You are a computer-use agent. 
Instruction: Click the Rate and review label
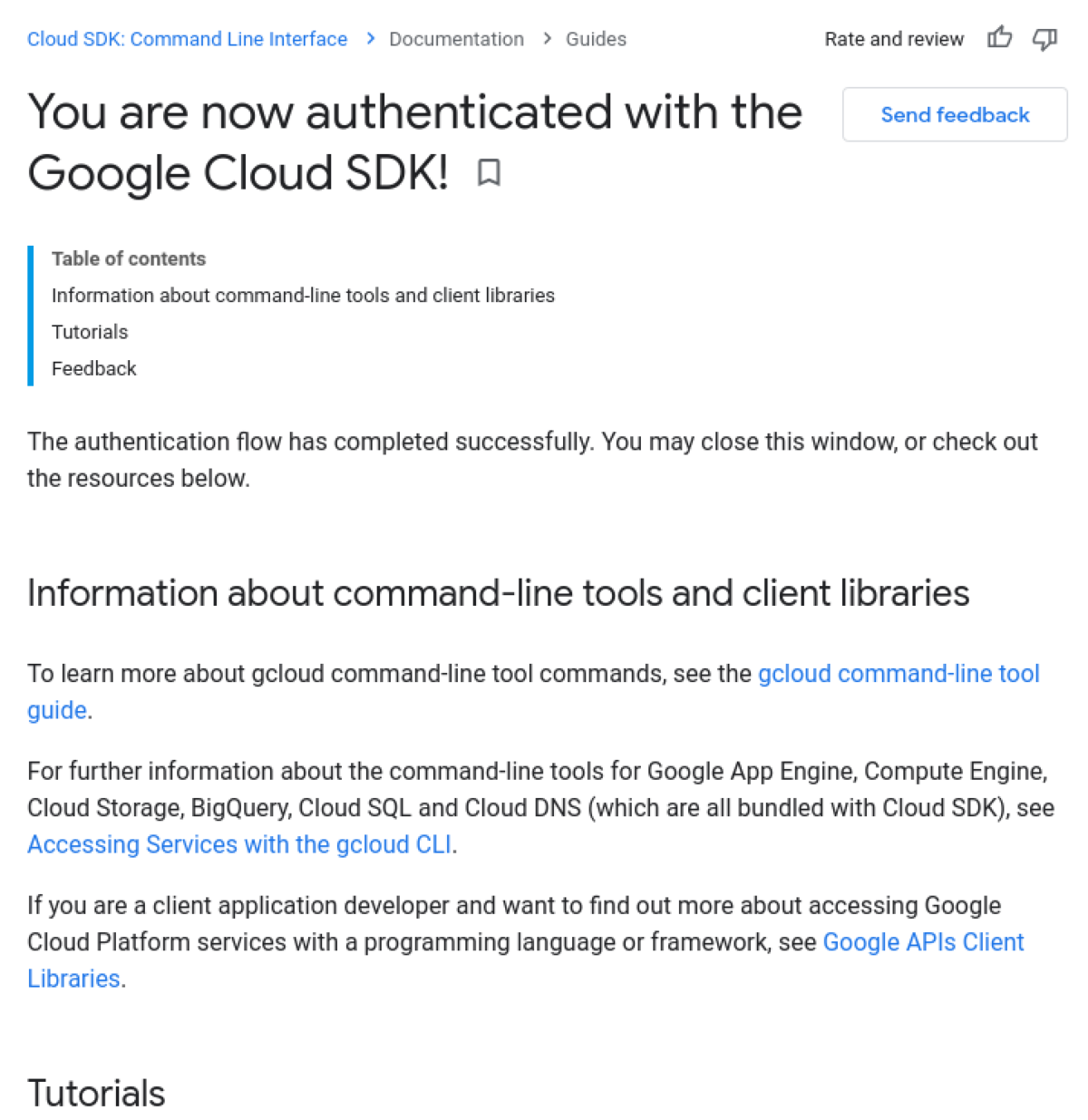[x=894, y=39]
